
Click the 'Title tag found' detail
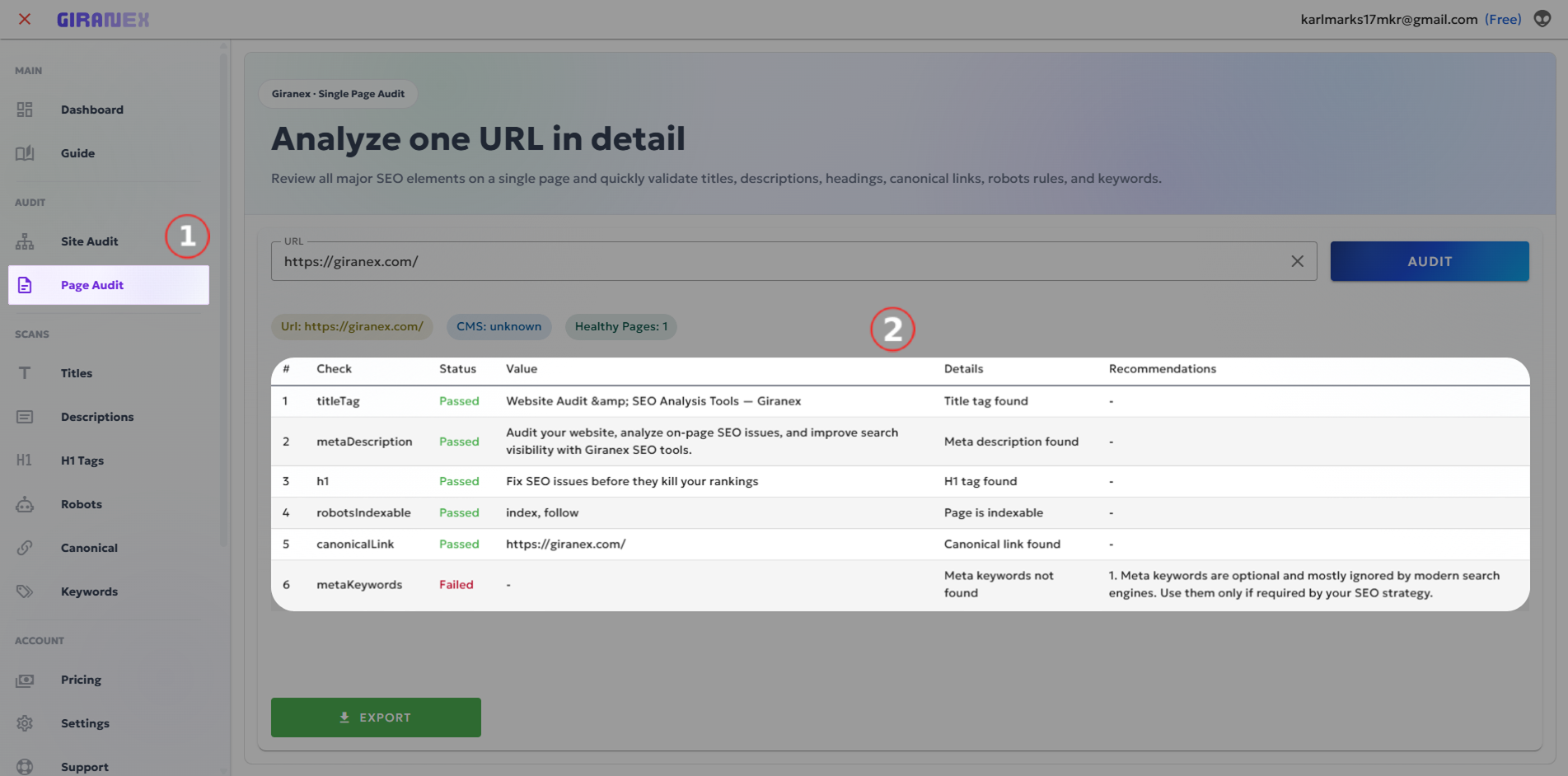click(x=985, y=401)
